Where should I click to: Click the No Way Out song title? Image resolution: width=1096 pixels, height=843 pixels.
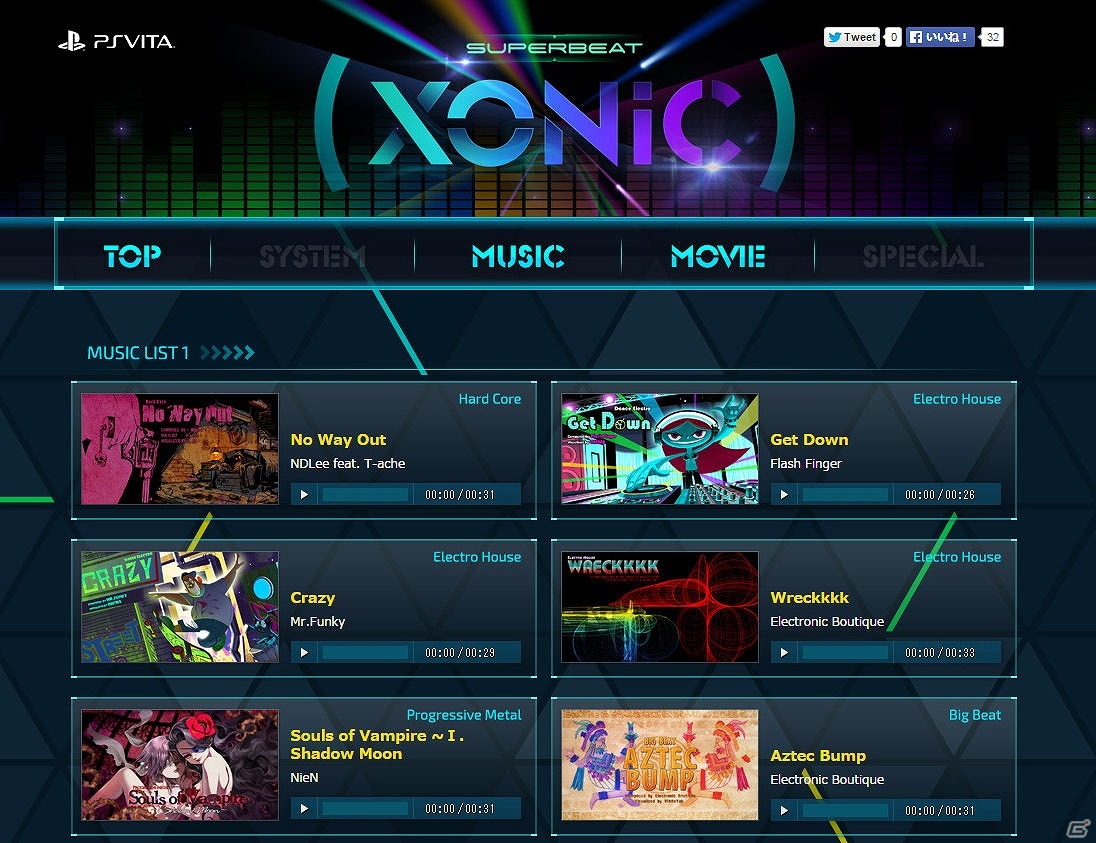click(338, 440)
